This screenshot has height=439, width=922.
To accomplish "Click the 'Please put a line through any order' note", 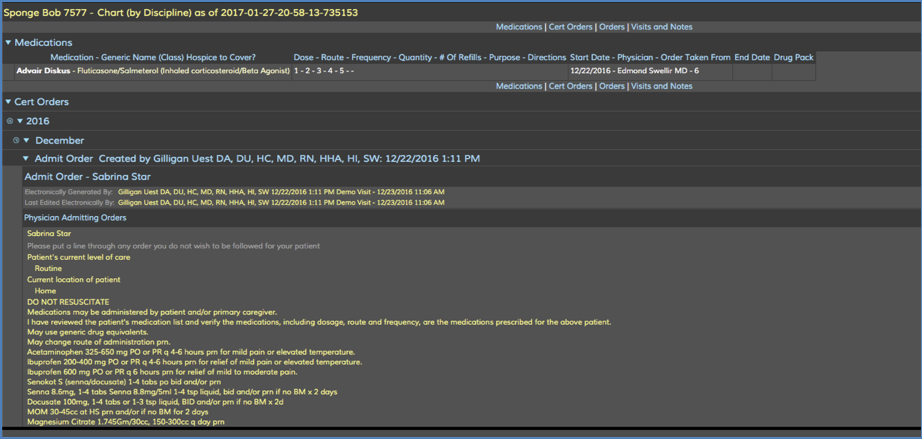I will tap(173, 246).
